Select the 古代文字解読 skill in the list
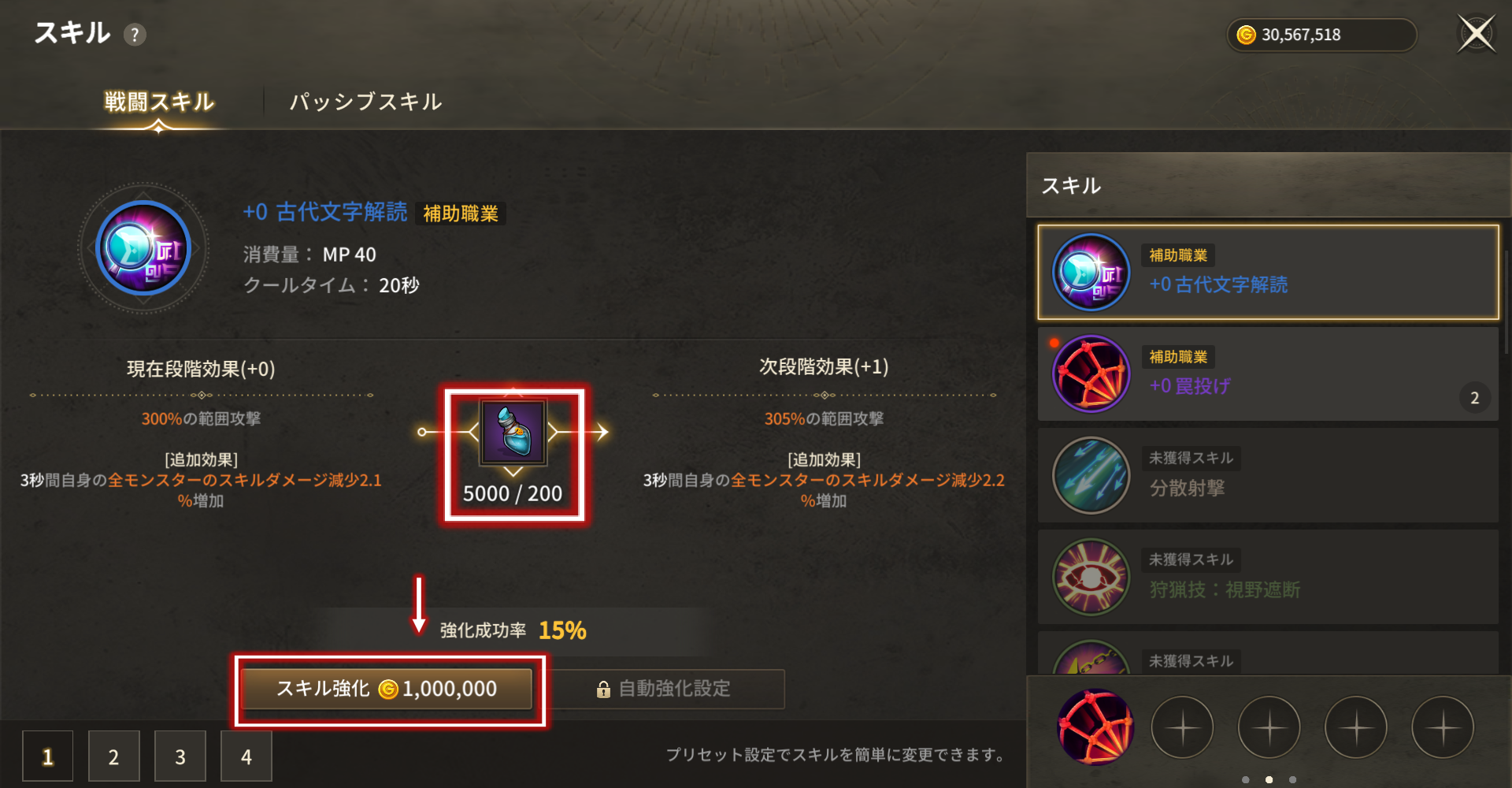1512x788 pixels. pyautogui.click(x=1268, y=273)
